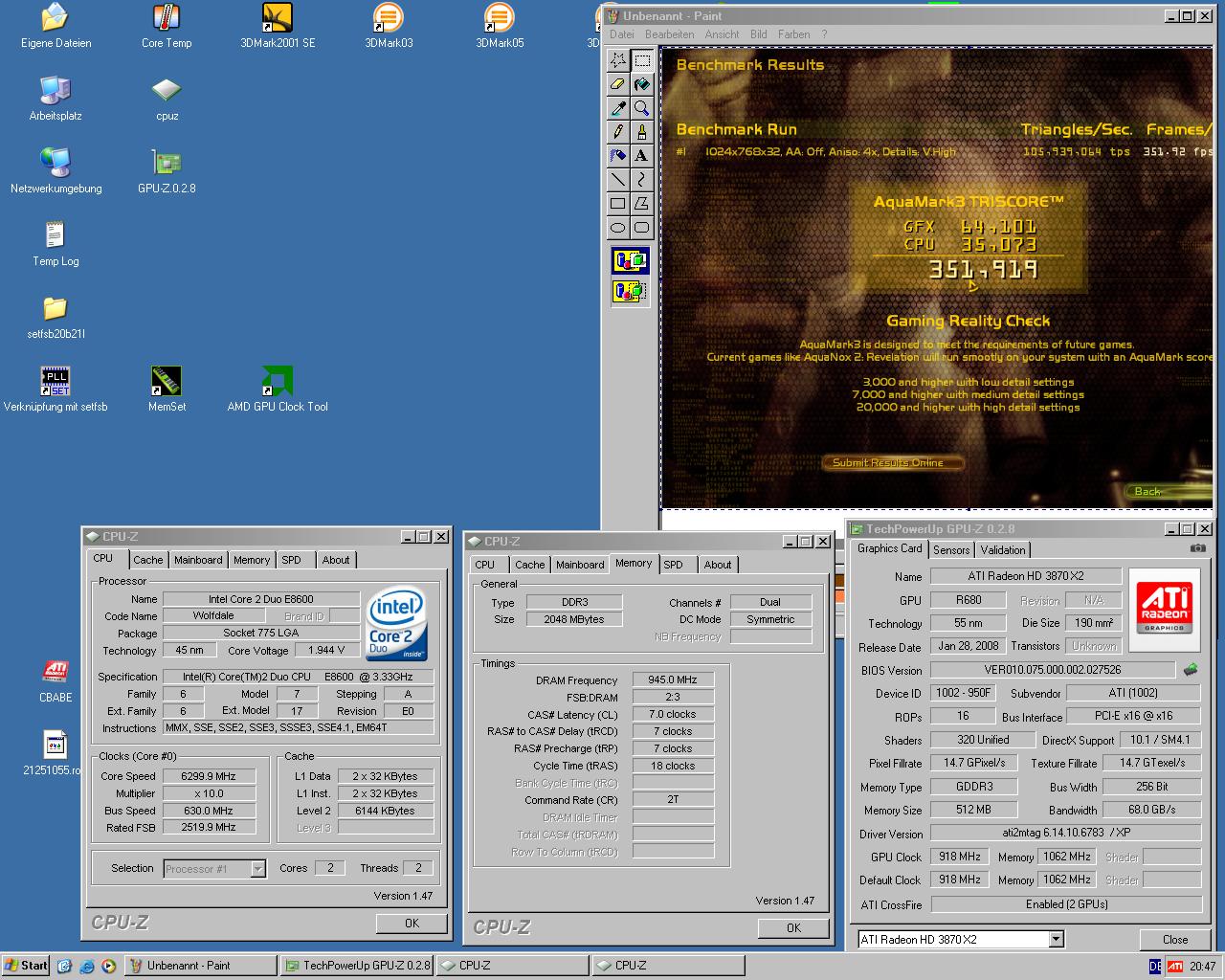Click the DRAM Frequency value 945.0 MHz

(673, 679)
